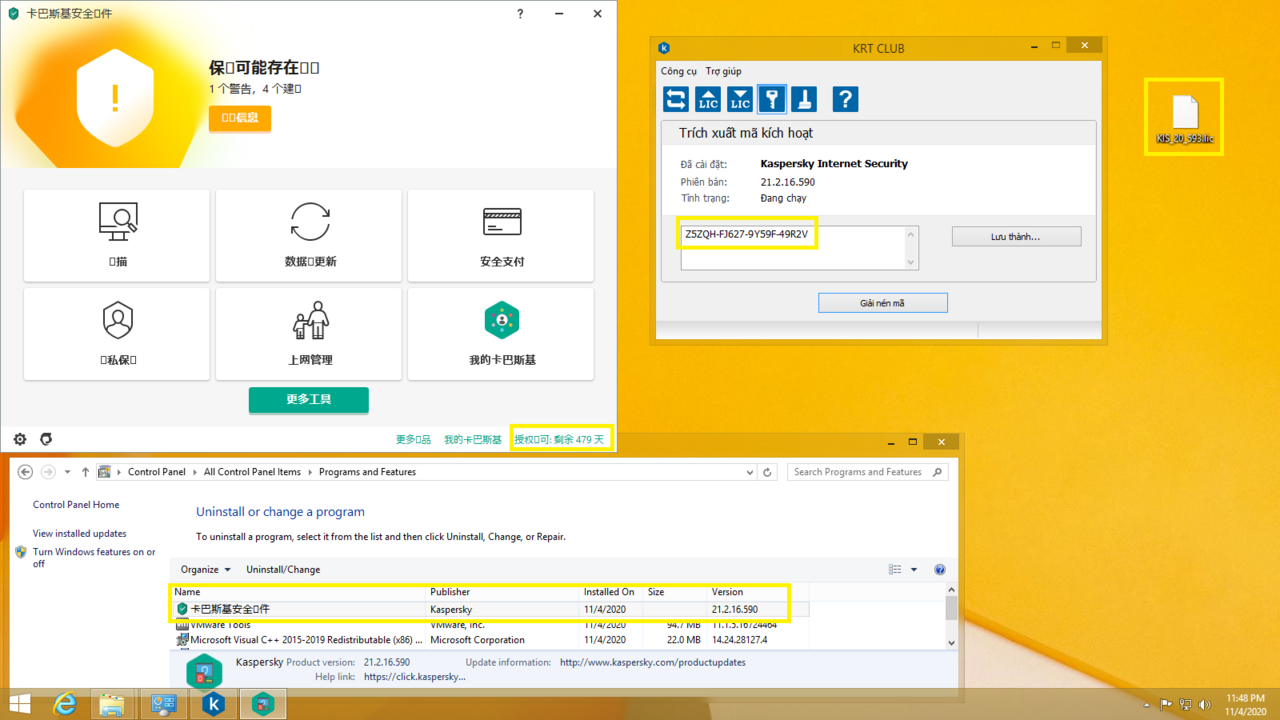
Task: Click the Publisher column header
Action: pos(504,592)
